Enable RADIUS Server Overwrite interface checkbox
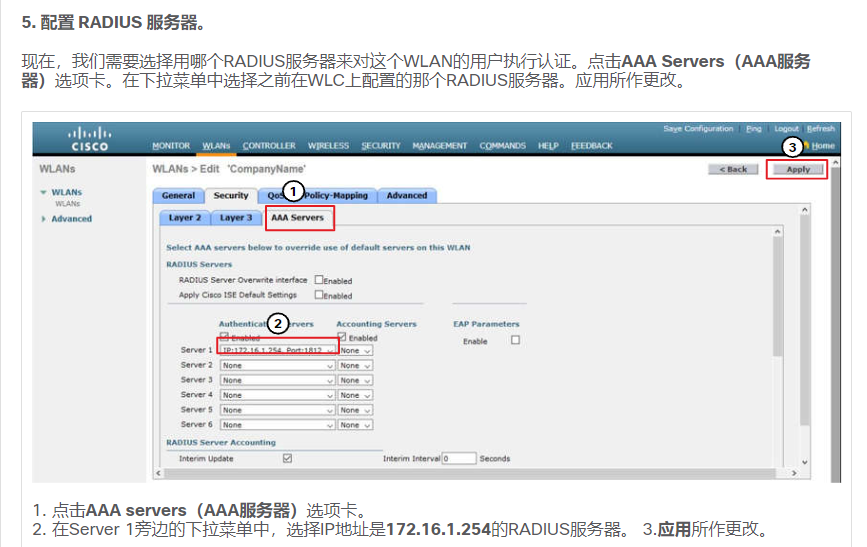Viewport: 867px width, 547px height. [319, 280]
